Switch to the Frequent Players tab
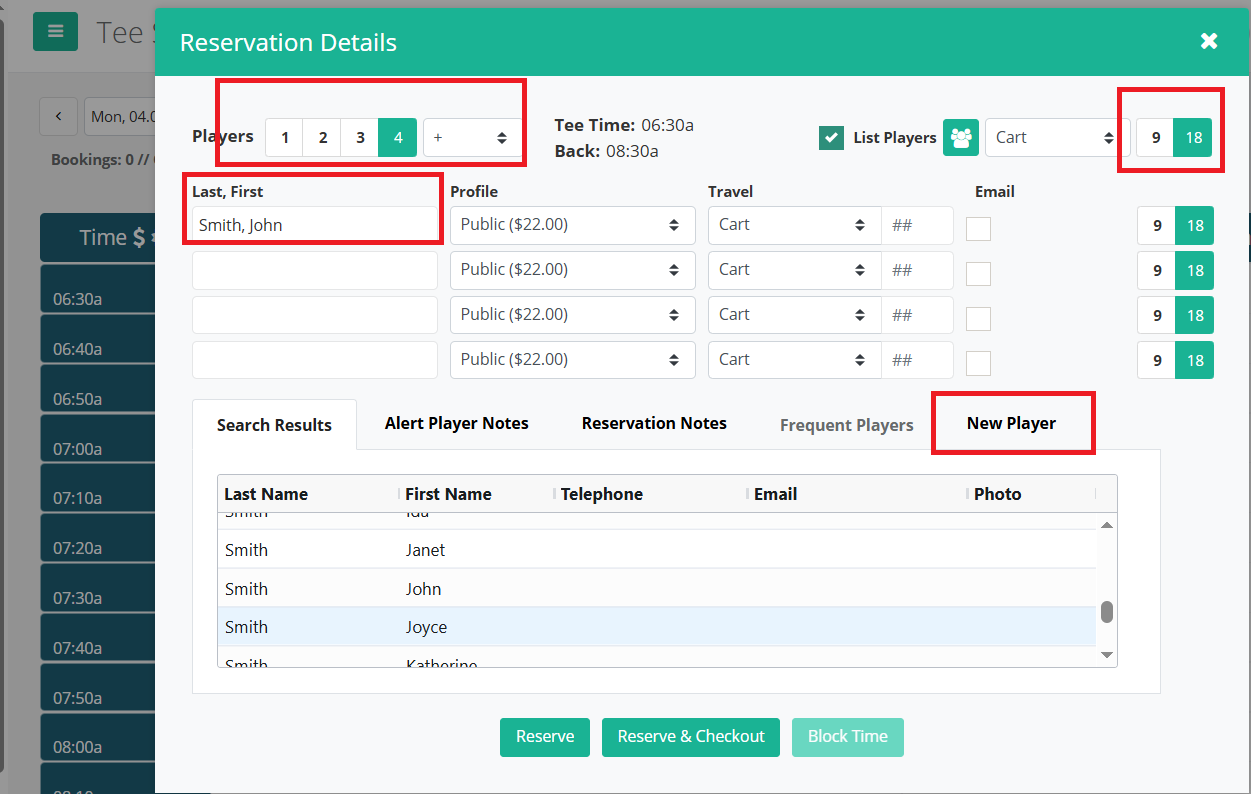 point(847,425)
